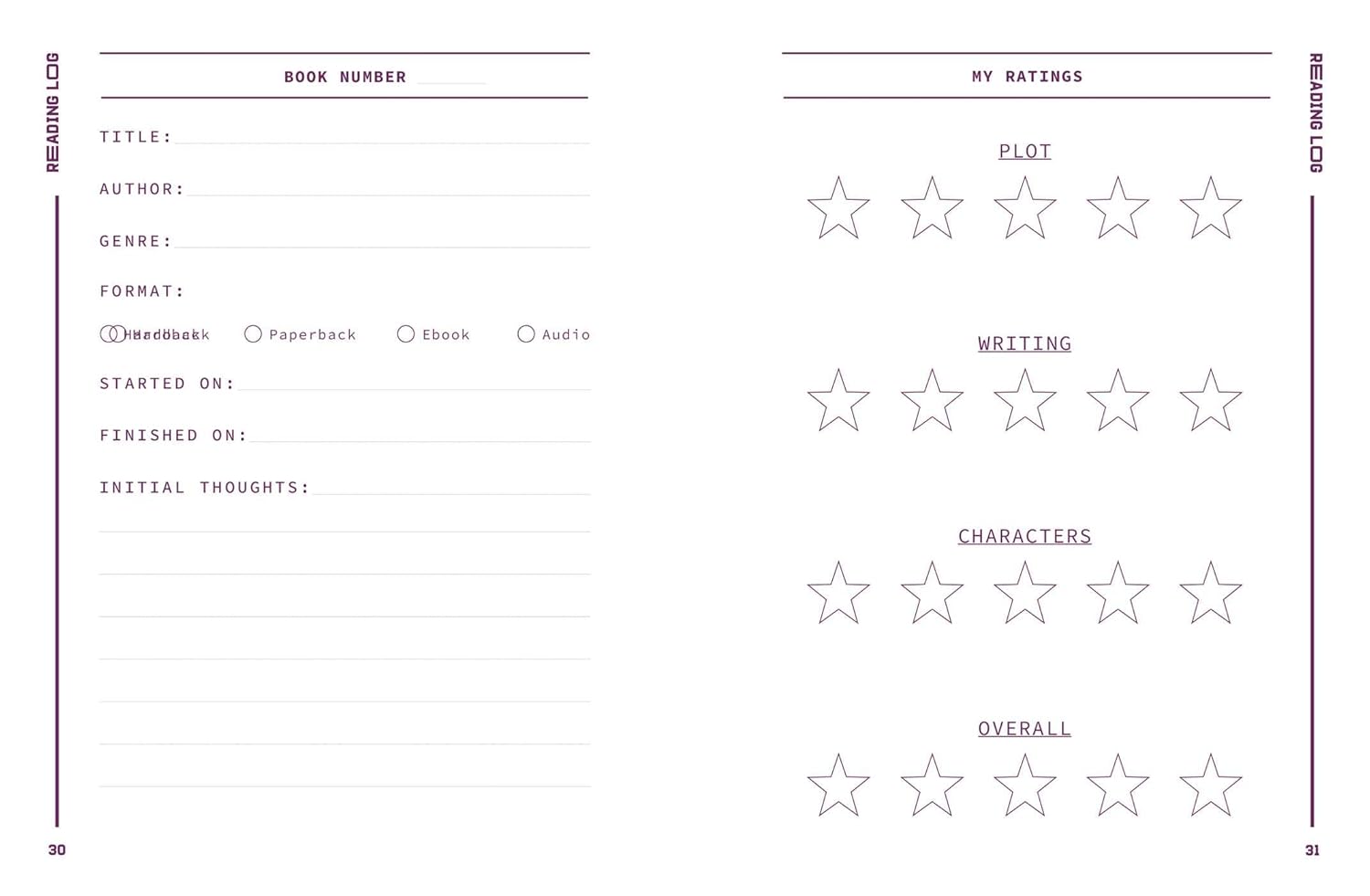The image size is (1370, 896).
Task: Click the Finished On date line
Action: pos(420,436)
